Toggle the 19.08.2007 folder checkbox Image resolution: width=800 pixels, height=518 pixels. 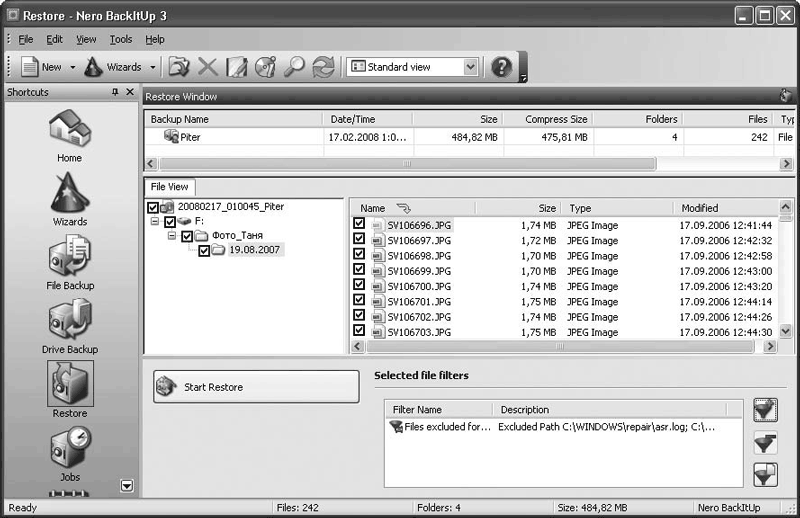coord(204,251)
